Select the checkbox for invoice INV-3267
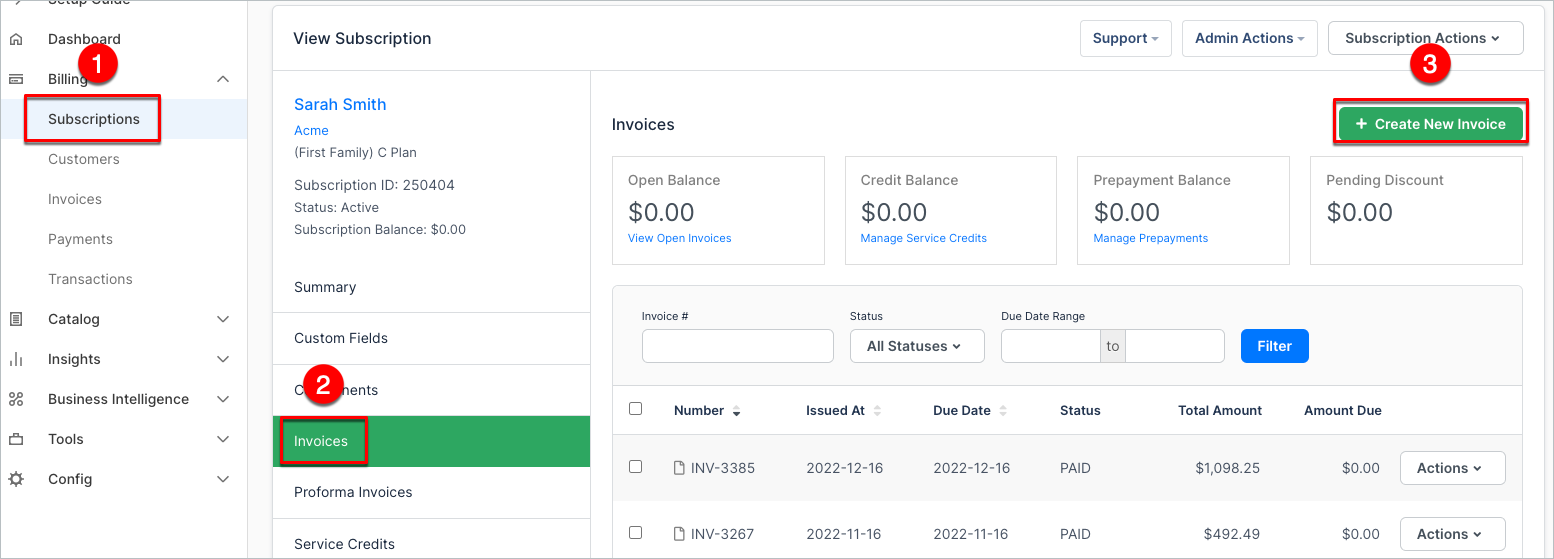Image resolution: width=1554 pixels, height=559 pixels. click(635, 533)
